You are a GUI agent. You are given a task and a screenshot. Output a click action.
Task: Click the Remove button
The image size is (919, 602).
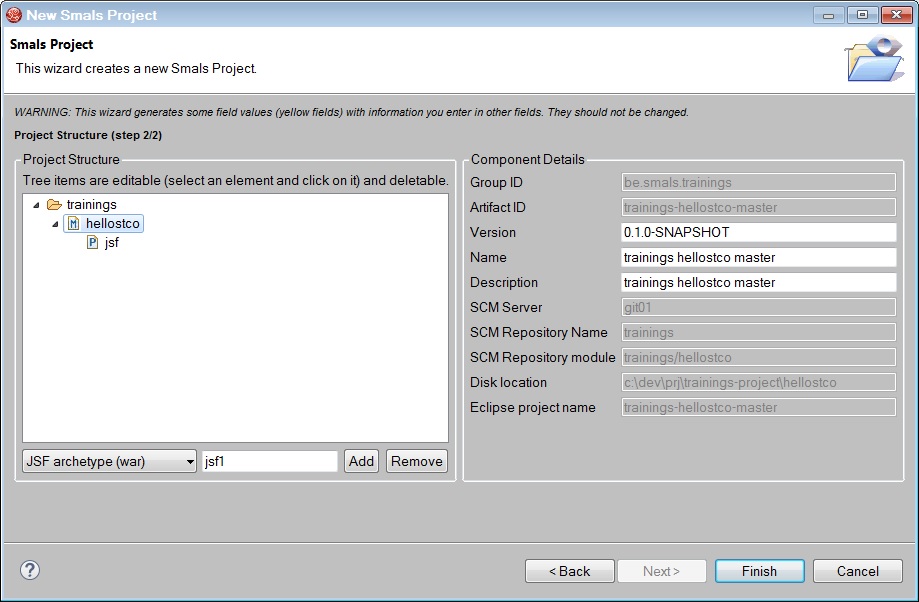tap(416, 461)
